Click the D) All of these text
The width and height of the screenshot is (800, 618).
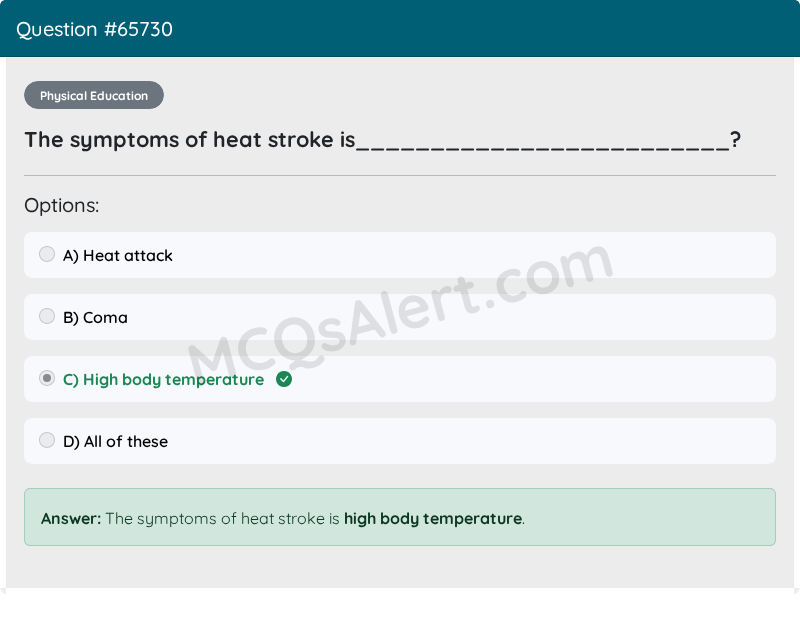pyautogui.click(x=115, y=441)
